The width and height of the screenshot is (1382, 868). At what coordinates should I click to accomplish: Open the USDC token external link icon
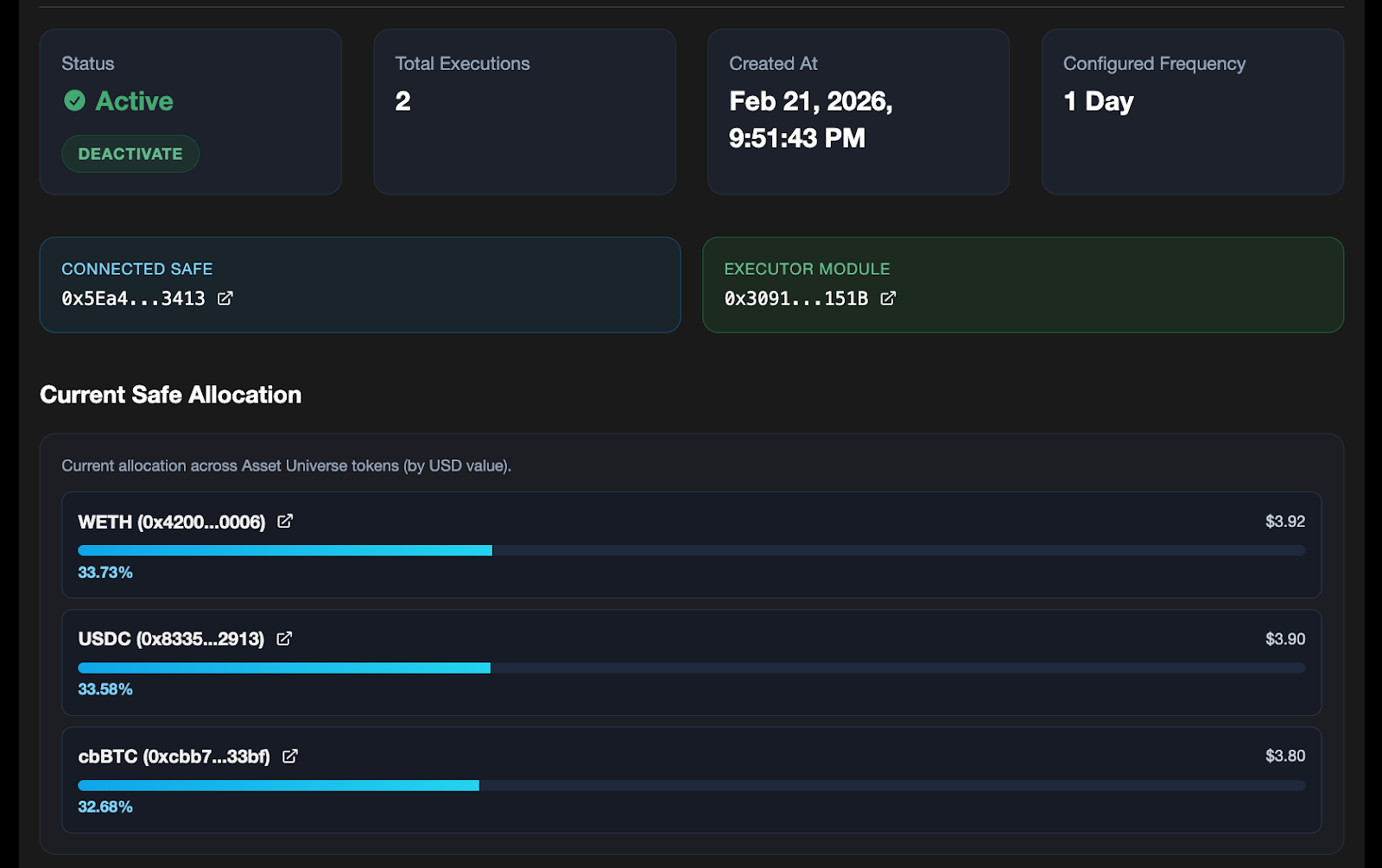(x=284, y=638)
